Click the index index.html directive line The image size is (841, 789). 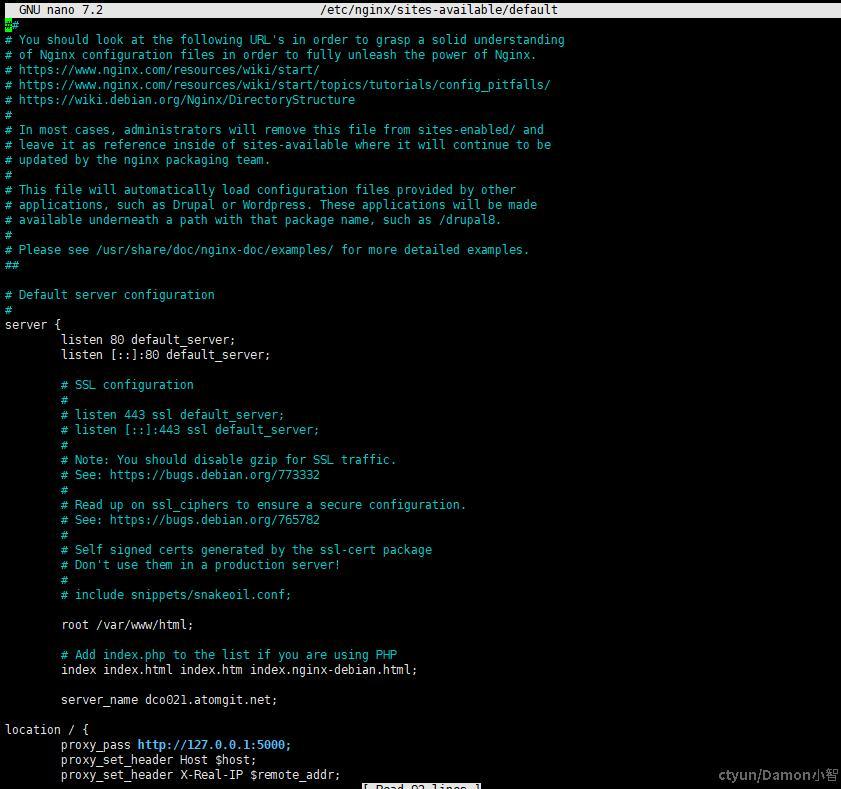[x=240, y=669]
